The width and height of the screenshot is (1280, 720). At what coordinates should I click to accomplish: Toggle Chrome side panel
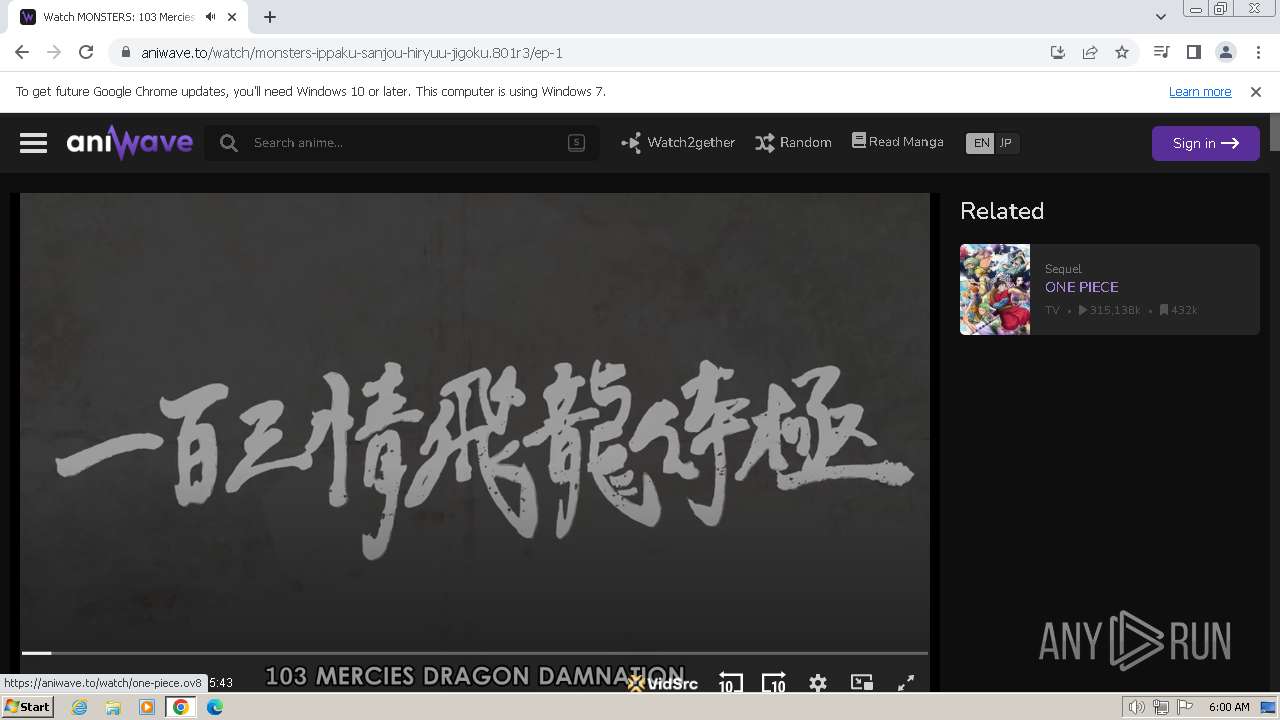pyautogui.click(x=1193, y=52)
